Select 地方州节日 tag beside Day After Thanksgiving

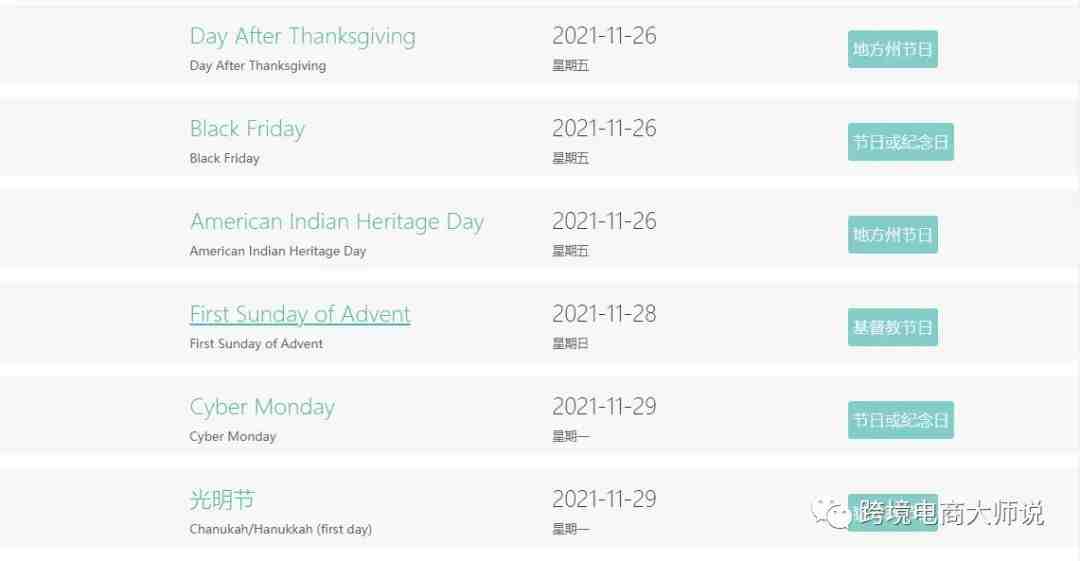tap(893, 49)
